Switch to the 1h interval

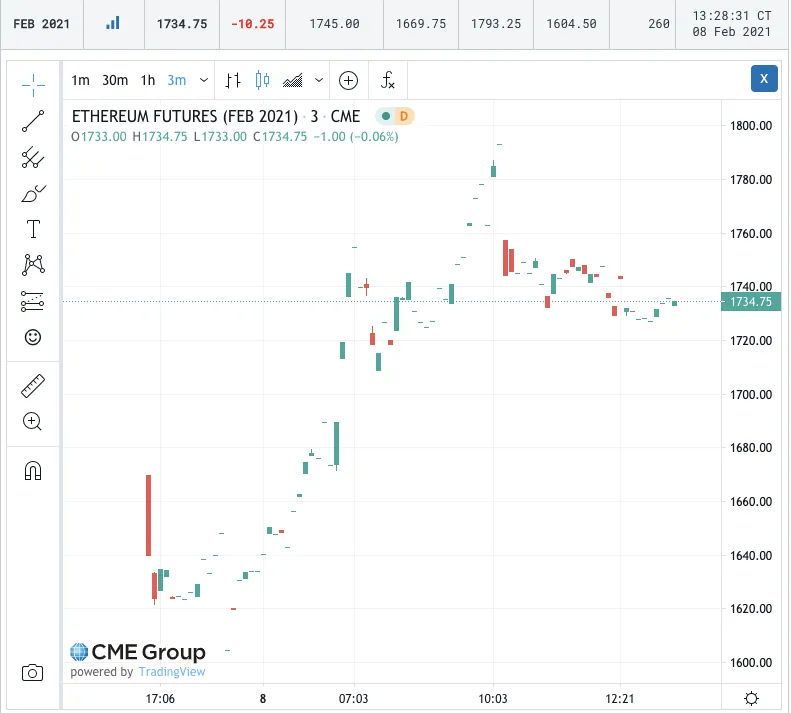148,80
